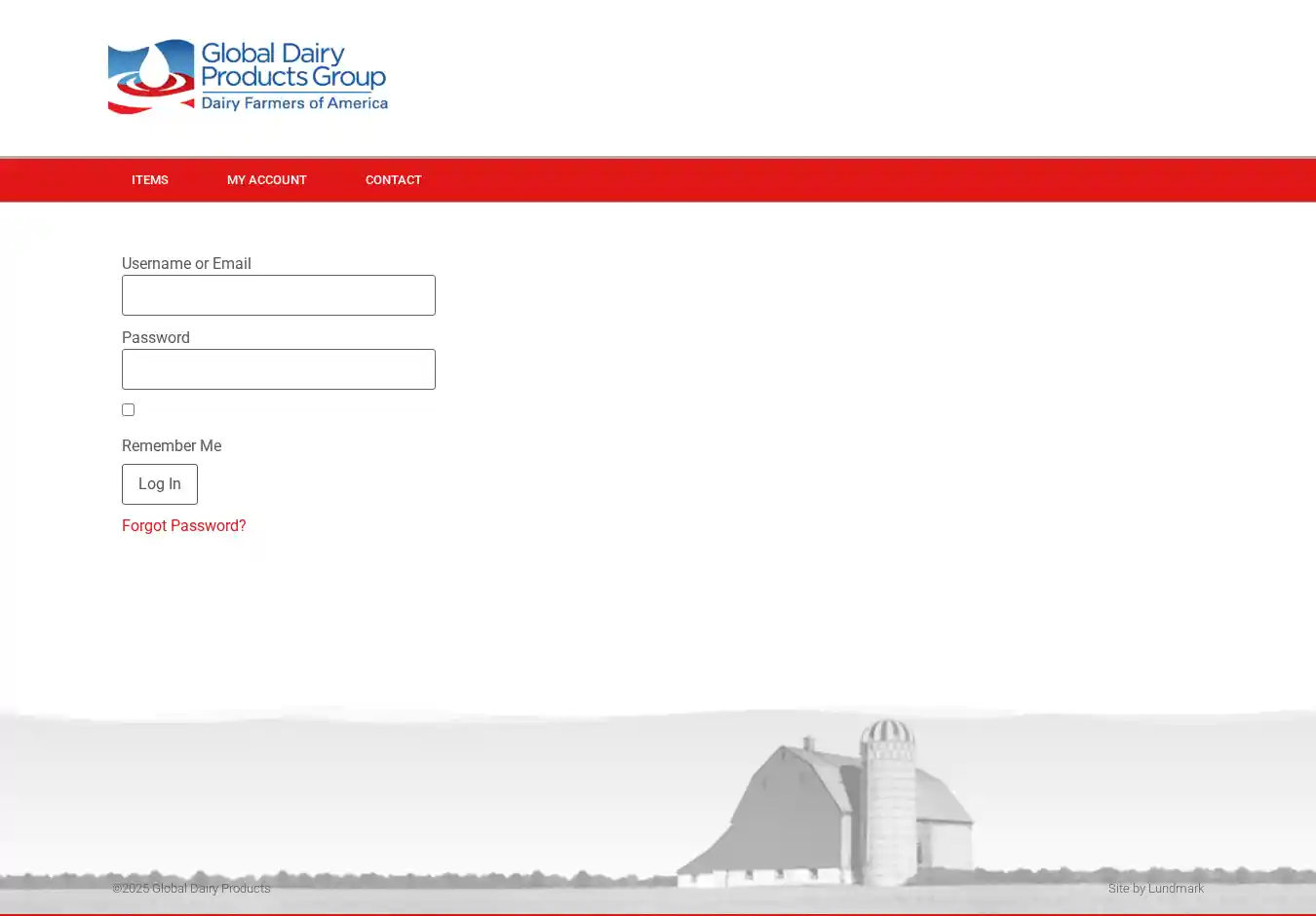1316x916 pixels.
Task: Follow the Forgot Password? link
Action: pos(183,526)
